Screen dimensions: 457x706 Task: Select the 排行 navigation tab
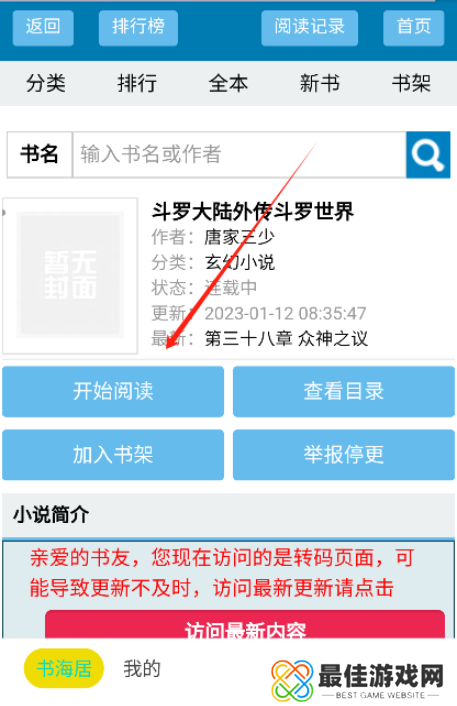[137, 84]
